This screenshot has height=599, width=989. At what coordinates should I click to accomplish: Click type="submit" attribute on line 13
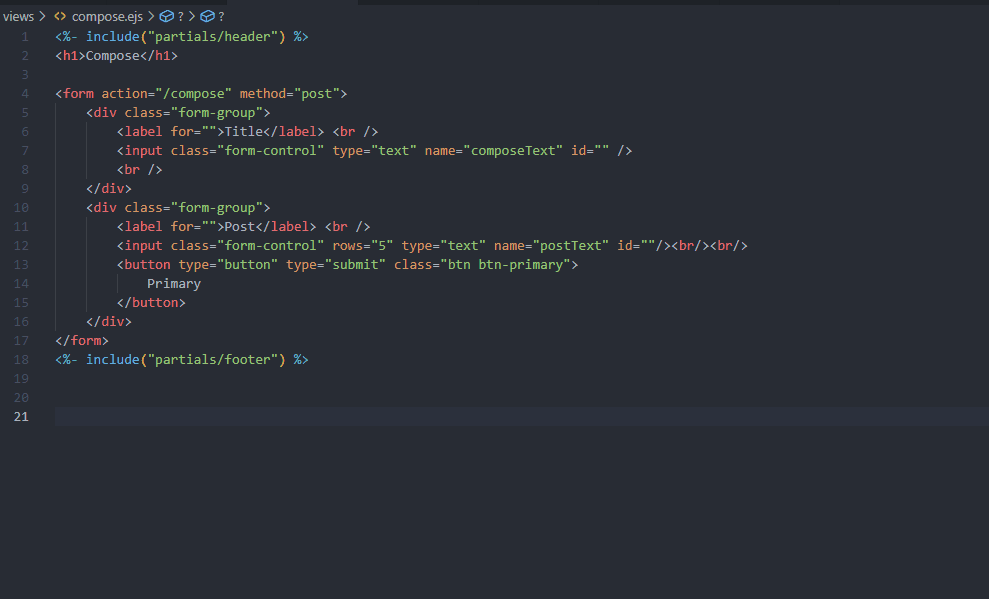[x=336, y=264]
